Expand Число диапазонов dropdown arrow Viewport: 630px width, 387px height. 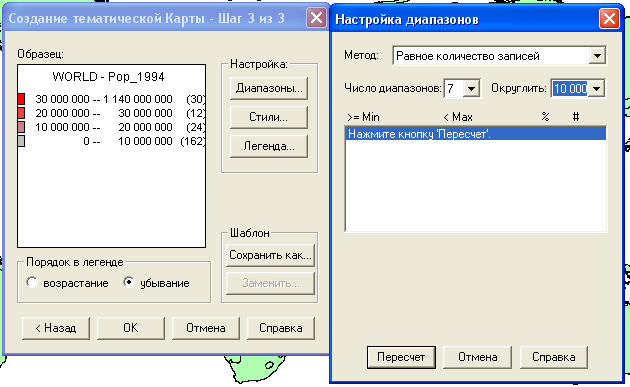tap(472, 88)
